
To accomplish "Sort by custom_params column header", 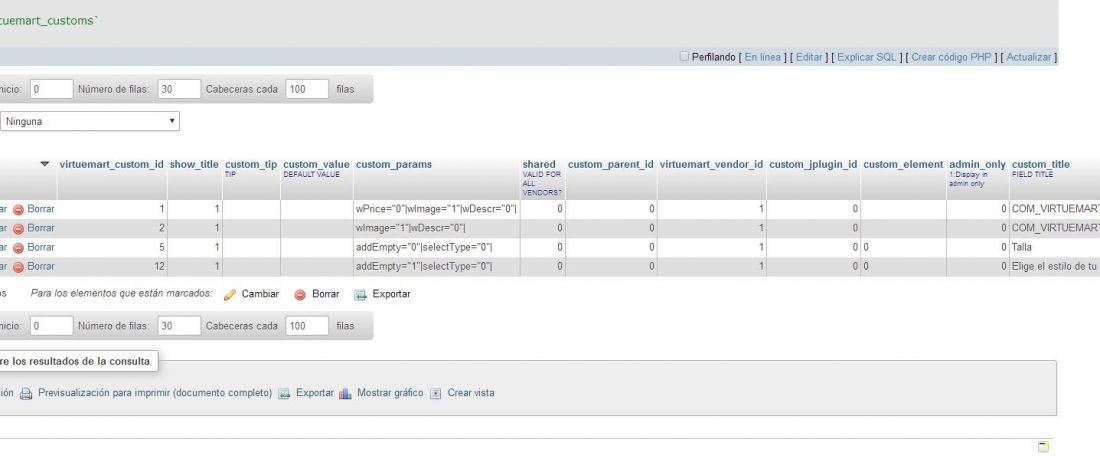I will click(394, 165).
